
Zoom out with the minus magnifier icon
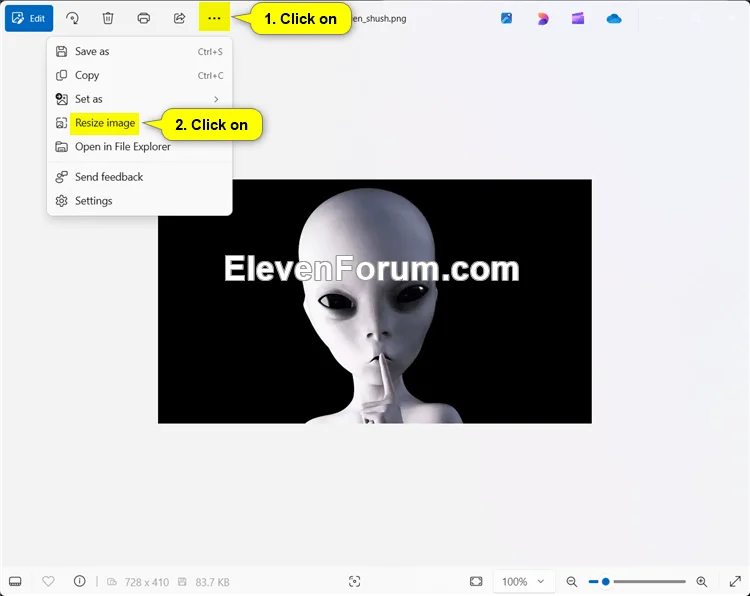[x=572, y=582]
